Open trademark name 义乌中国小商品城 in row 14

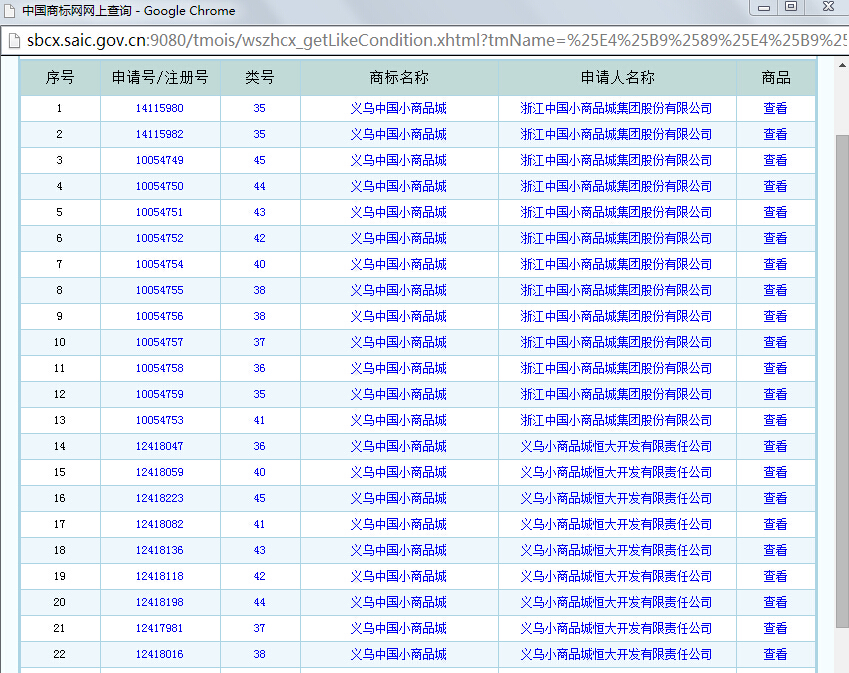[399, 446]
